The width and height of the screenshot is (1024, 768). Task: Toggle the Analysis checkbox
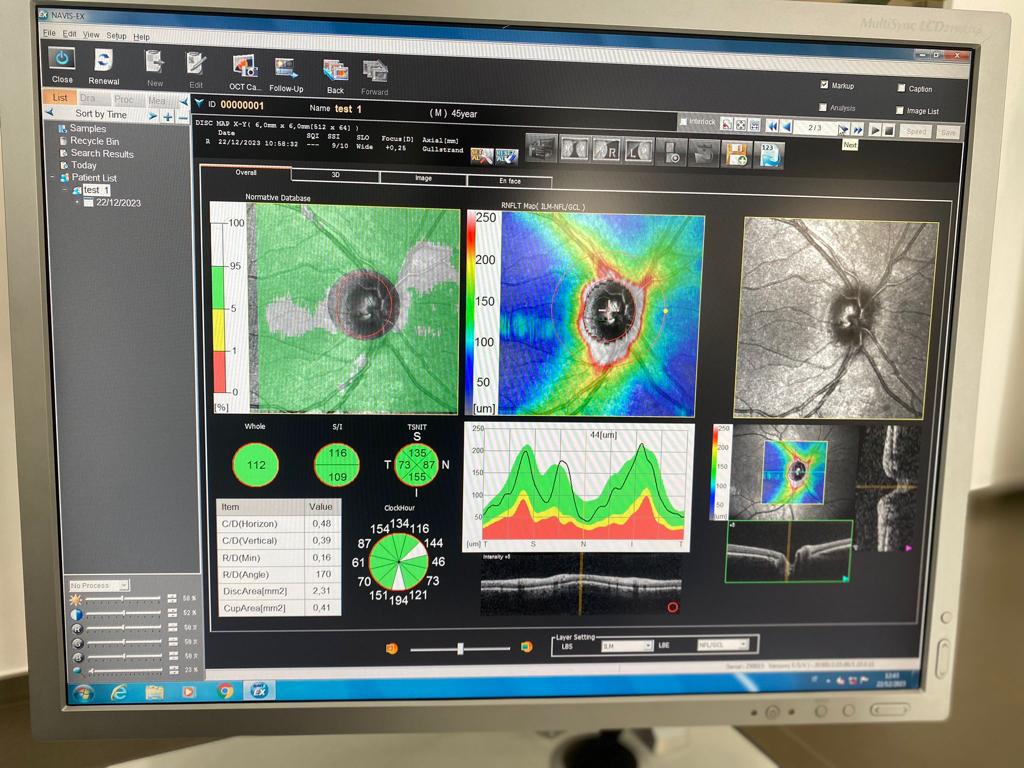823,106
